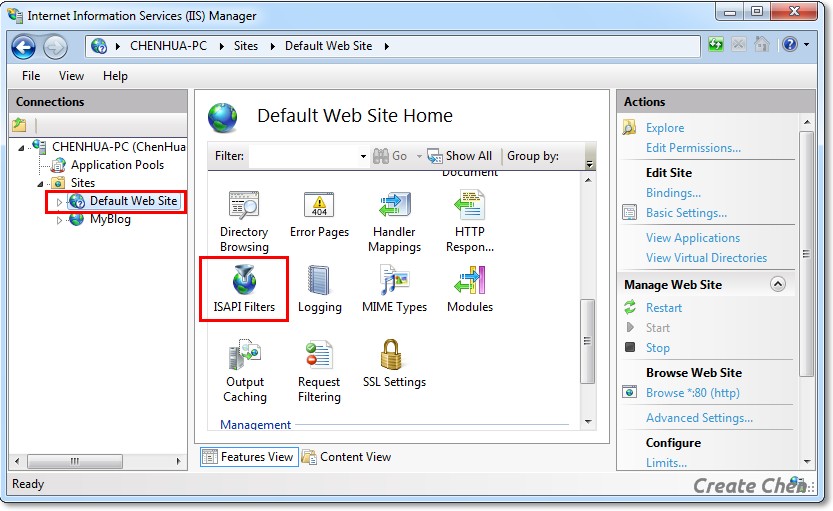The height and width of the screenshot is (511, 833).
Task: Click Browse *:80 (http) link
Action: tap(693, 393)
